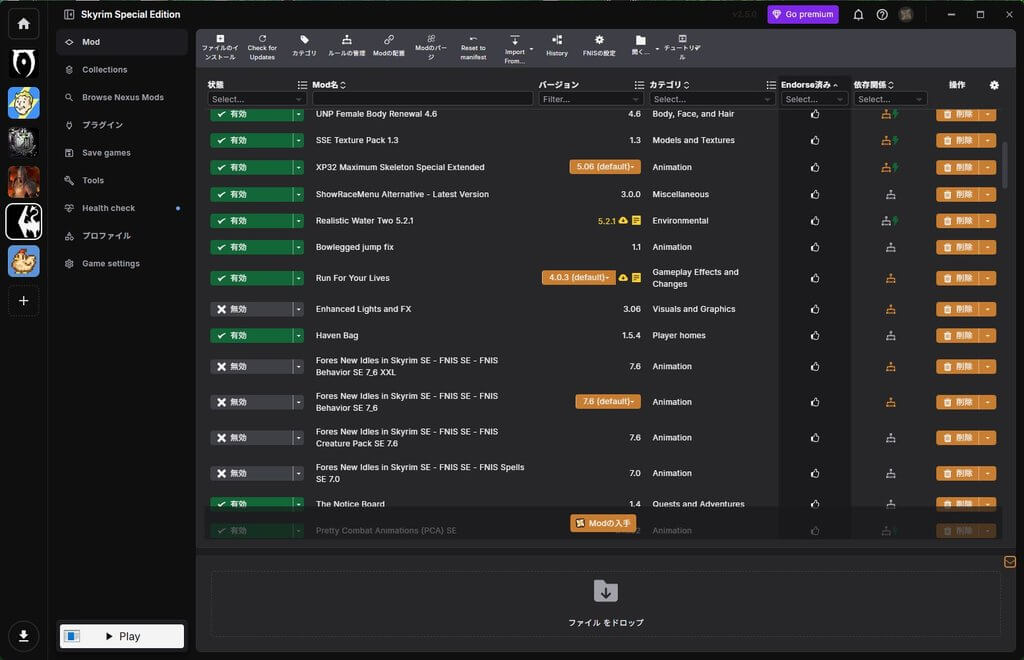
Task: Toggle 有効 status of SSE Texture Pack 1.3
Action: point(251,140)
